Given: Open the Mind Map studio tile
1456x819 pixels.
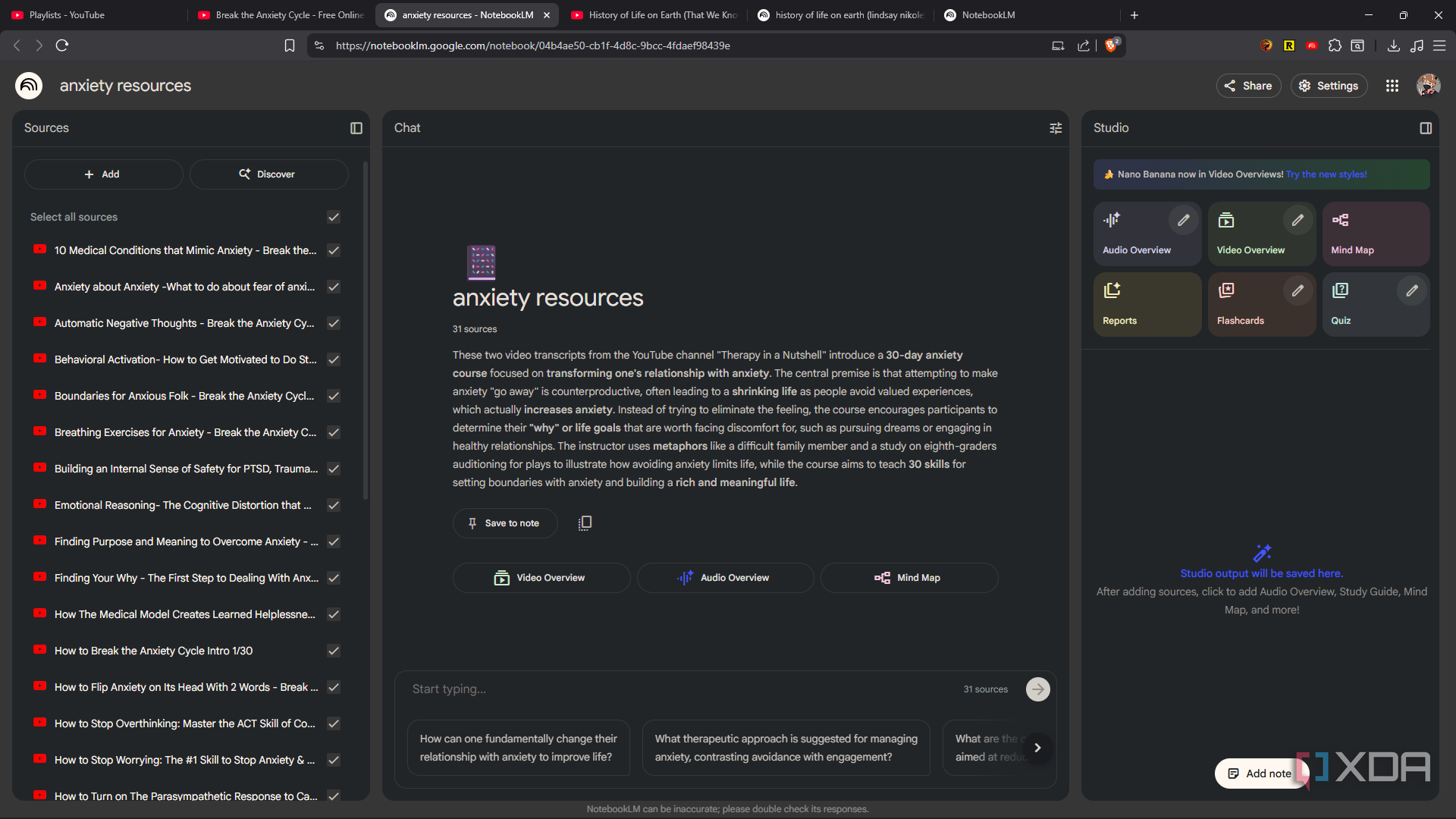Looking at the screenshot, I should click(1376, 234).
